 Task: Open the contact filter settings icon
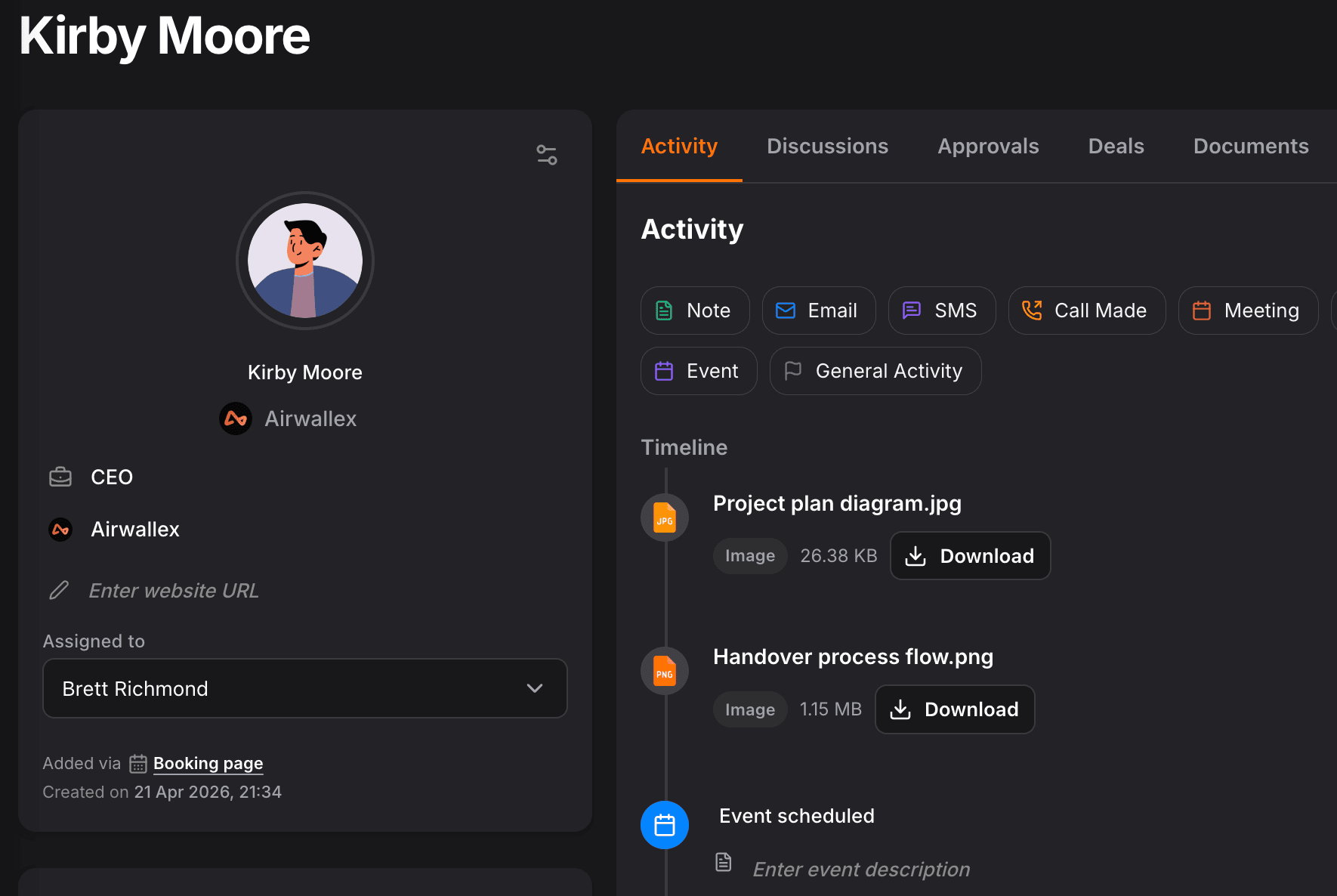[x=546, y=154]
